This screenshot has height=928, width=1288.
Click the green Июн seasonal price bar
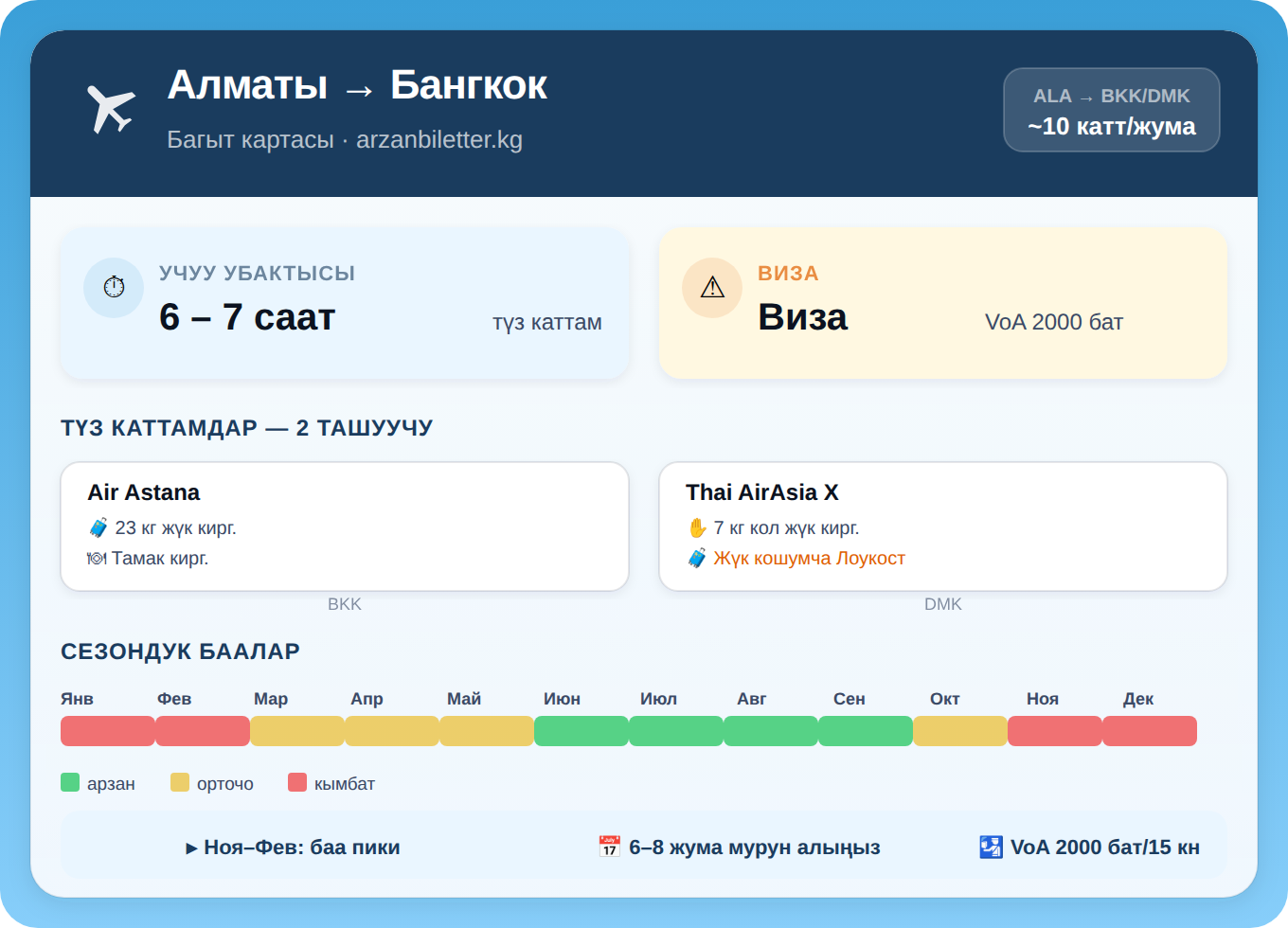pyautogui.click(x=581, y=730)
